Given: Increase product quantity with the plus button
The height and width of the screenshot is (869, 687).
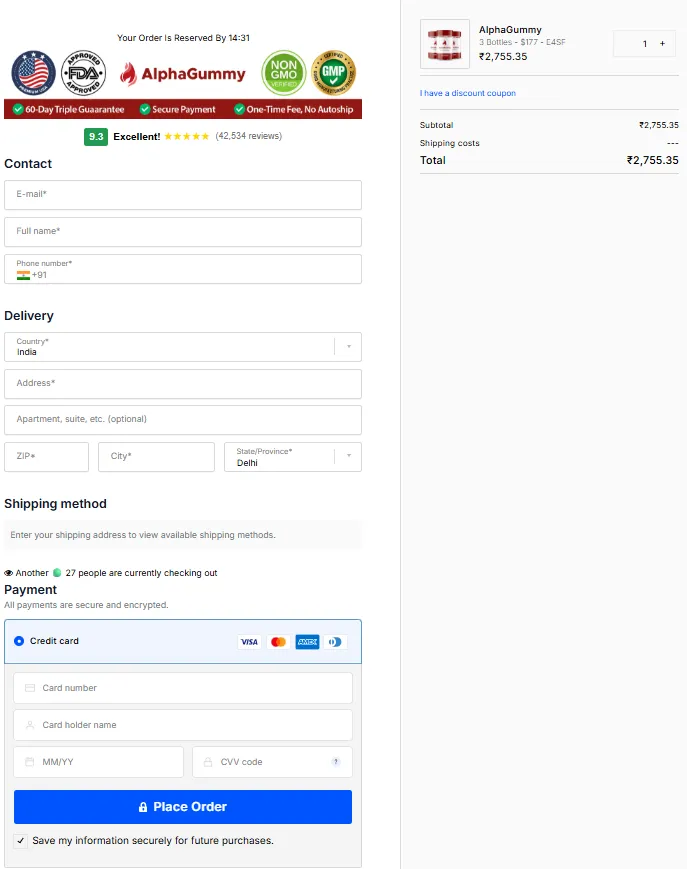Looking at the screenshot, I should [x=662, y=43].
